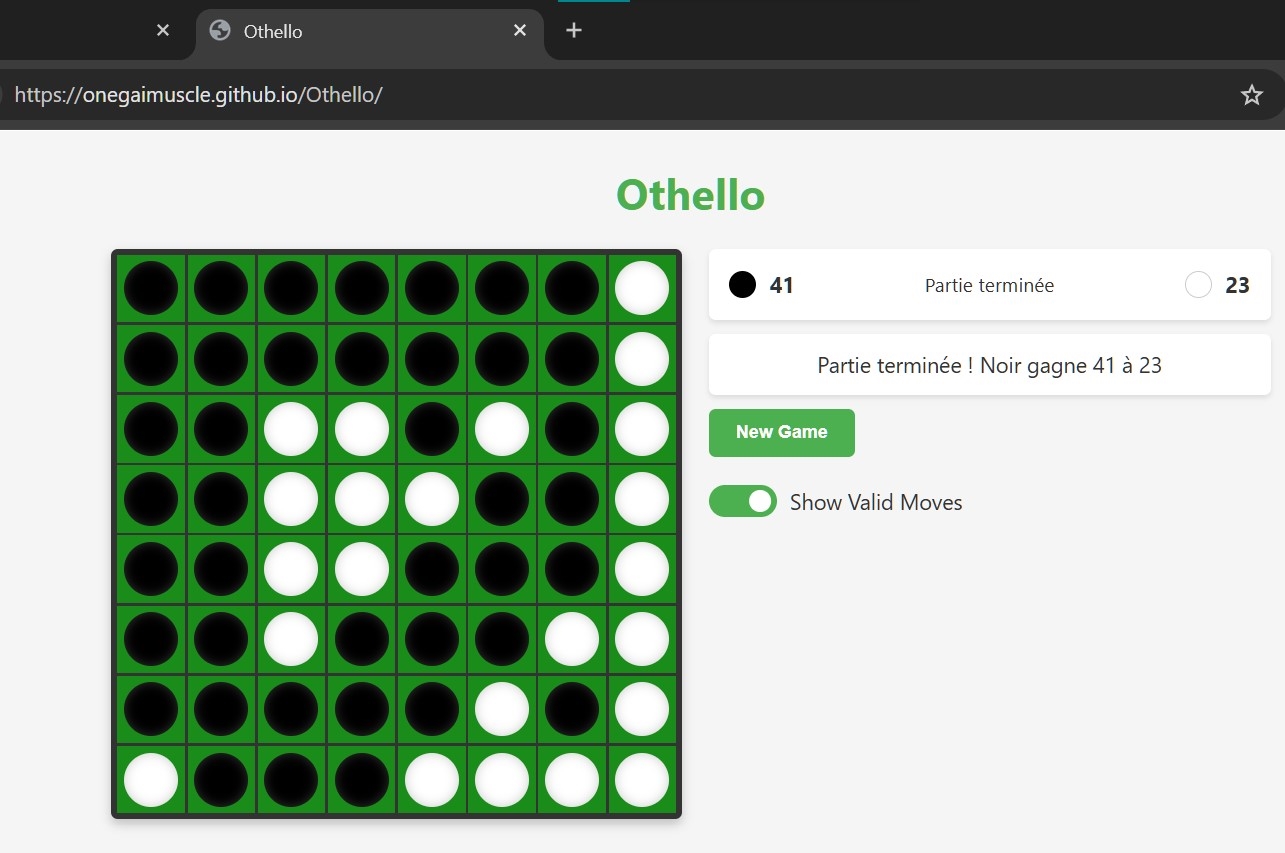
Task: Focus the address bar URL field
Action: [600, 95]
